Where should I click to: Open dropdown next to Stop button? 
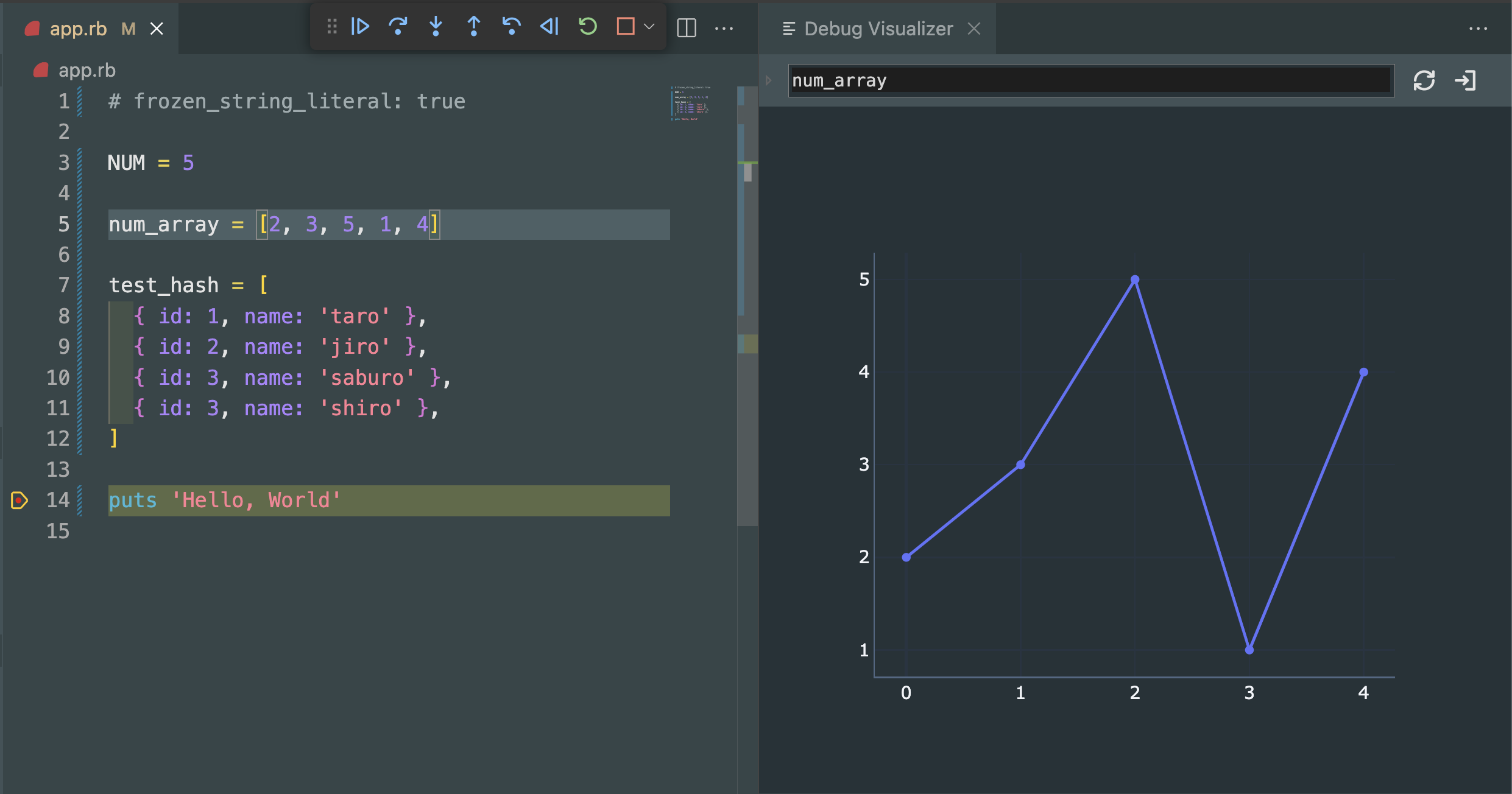click(x=649, y=26)
